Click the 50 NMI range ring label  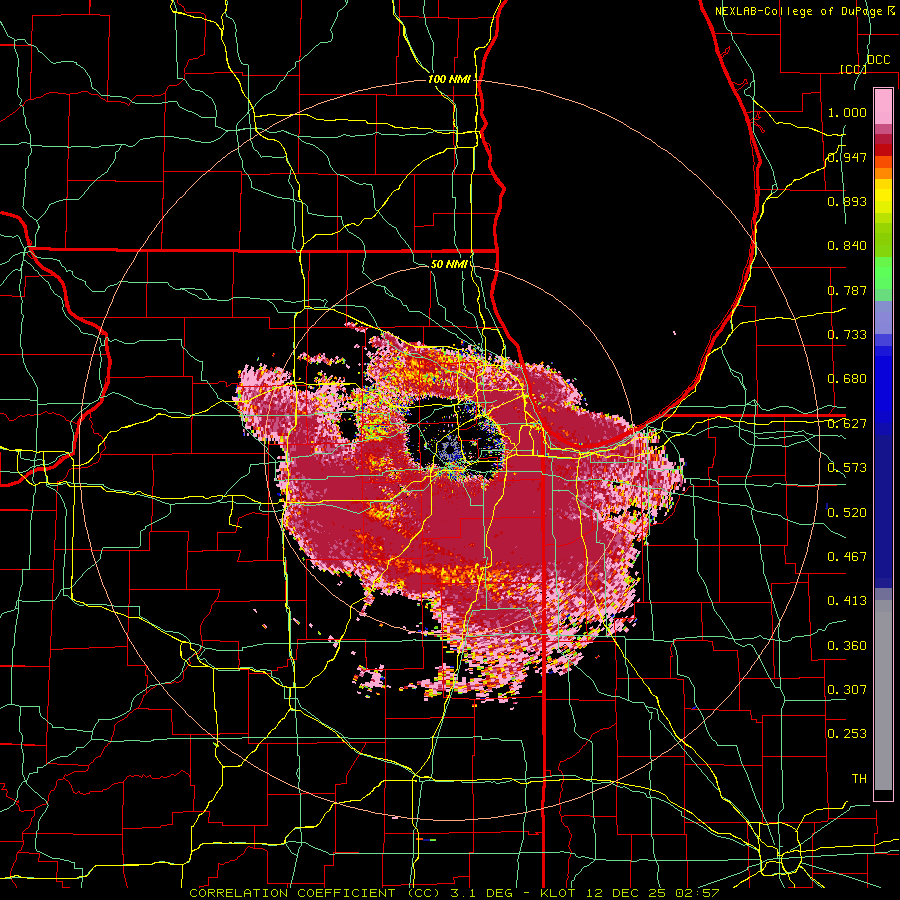[x=449, y=264]
